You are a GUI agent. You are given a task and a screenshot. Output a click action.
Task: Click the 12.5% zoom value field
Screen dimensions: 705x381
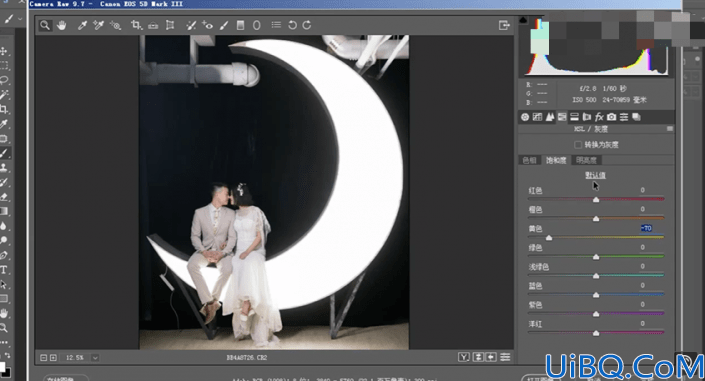75,358
